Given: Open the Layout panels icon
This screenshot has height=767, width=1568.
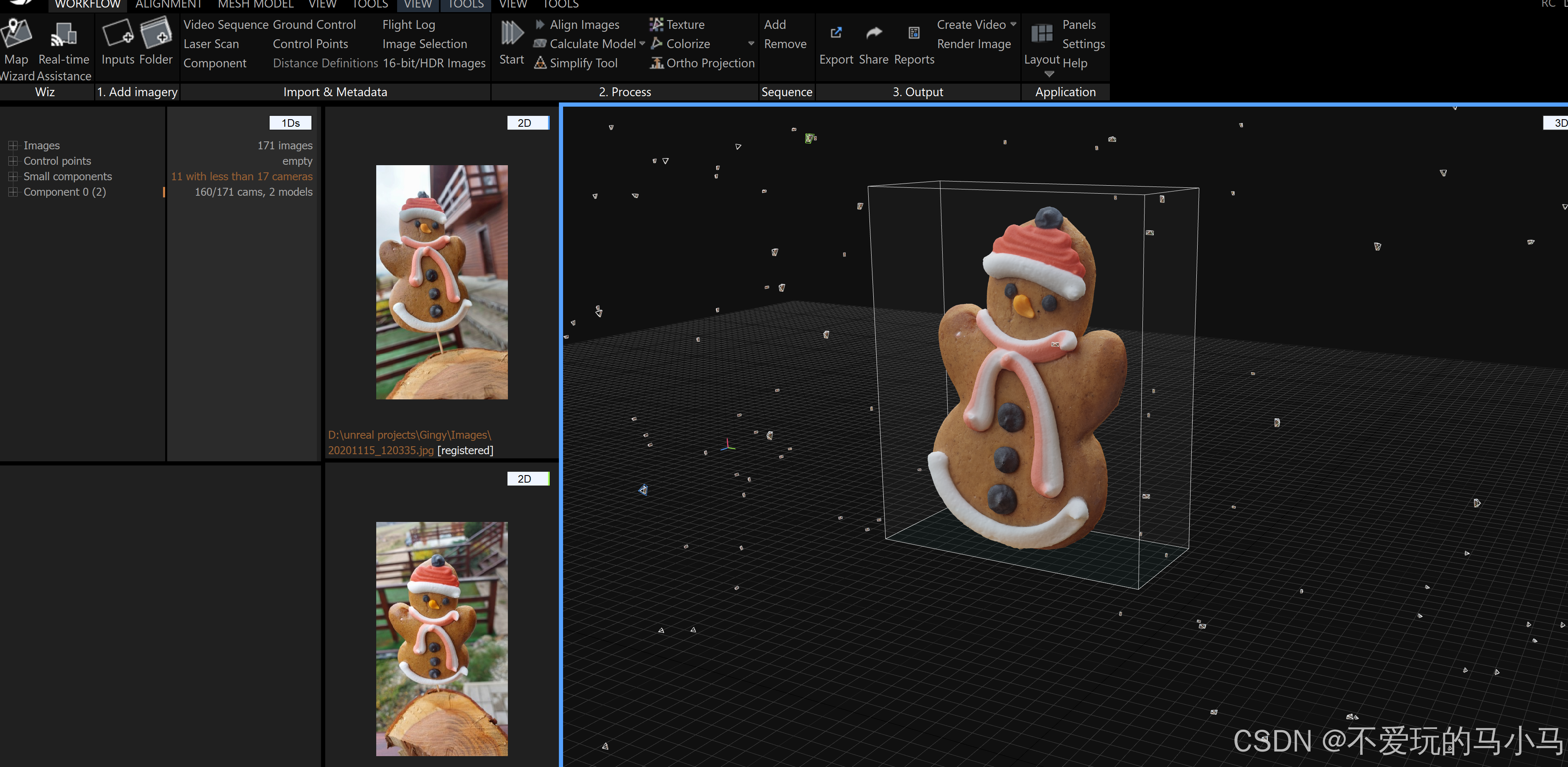Looking at the screenshot, I should (x=1041, y=33).
